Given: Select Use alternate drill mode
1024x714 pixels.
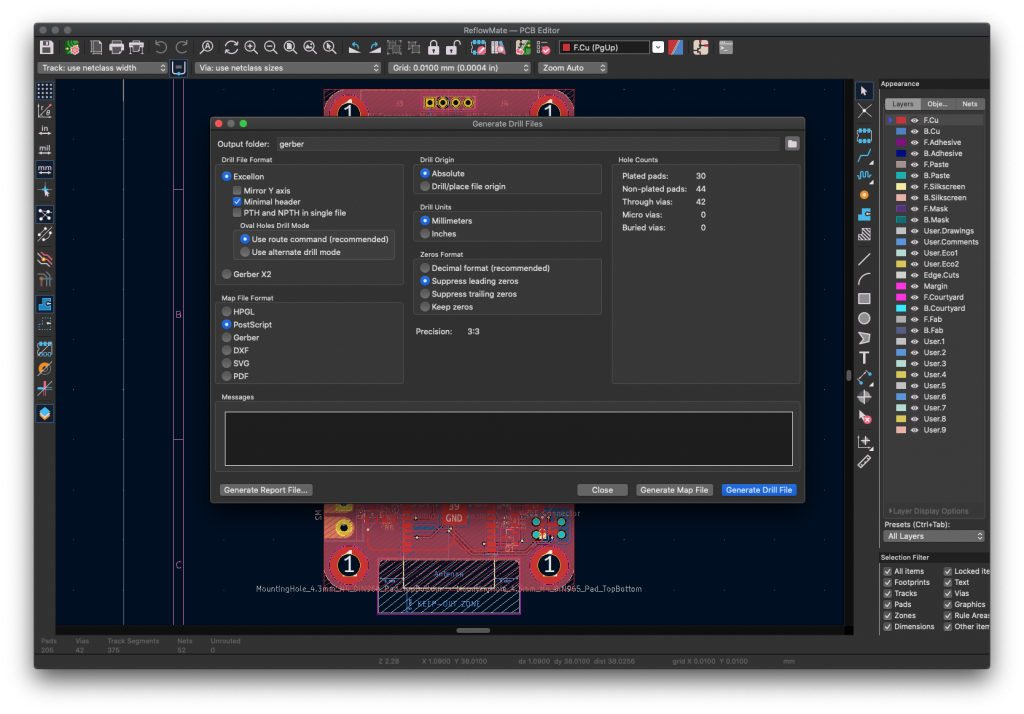Looking at the screenshot, I should [245, 252].
